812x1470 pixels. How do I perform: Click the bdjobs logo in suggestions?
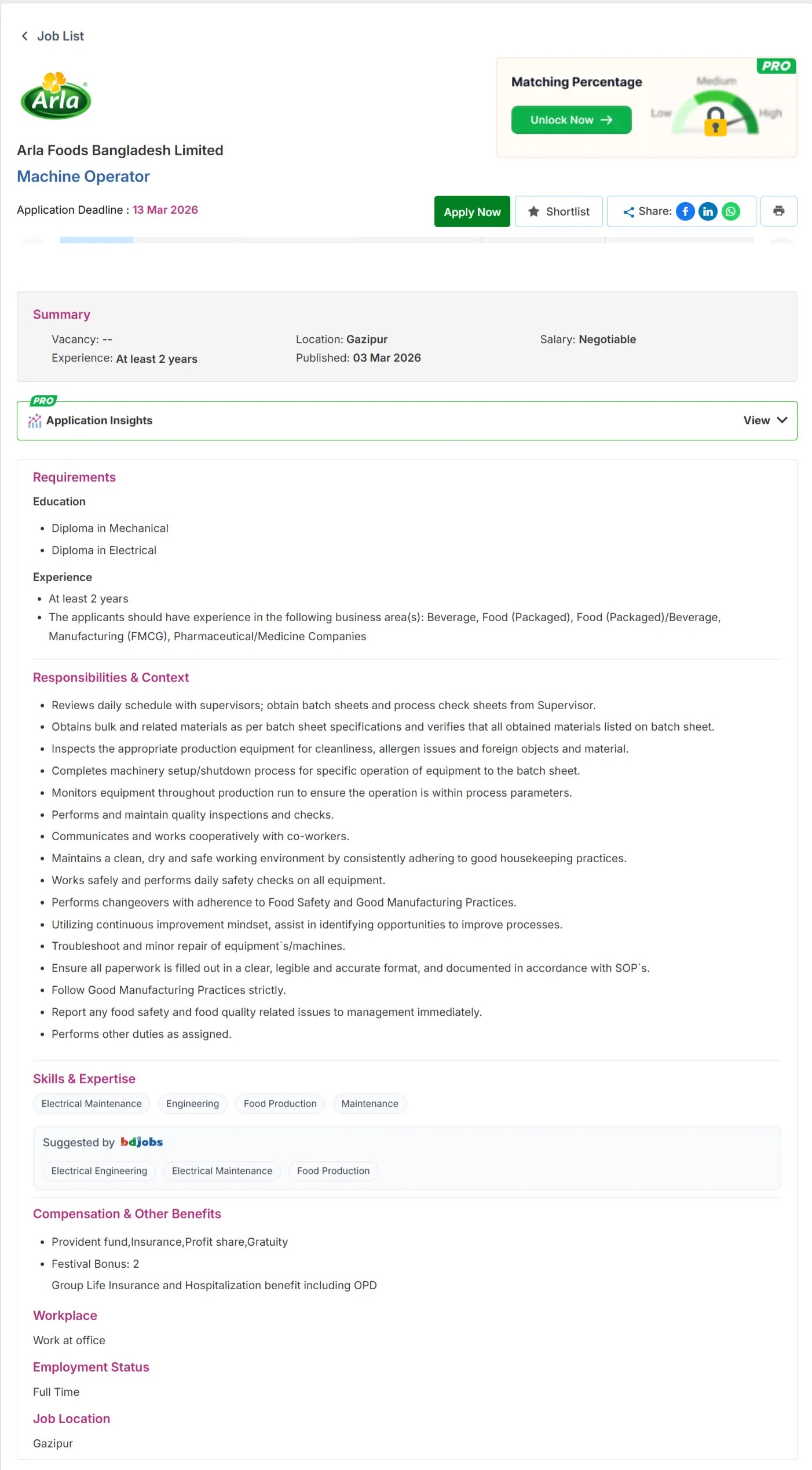142,1142
